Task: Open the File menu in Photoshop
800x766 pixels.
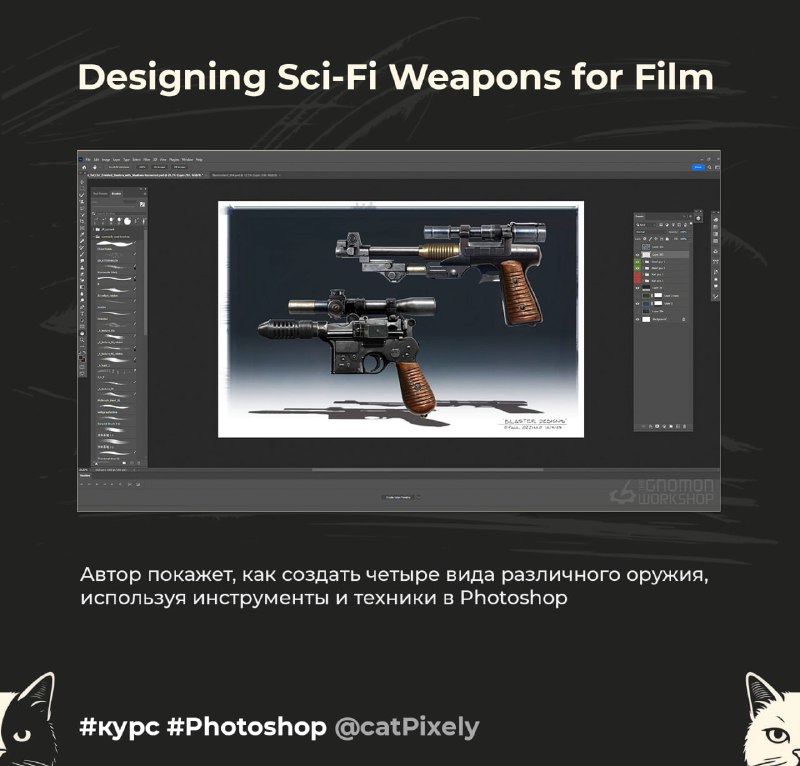Action: (88, 160)
